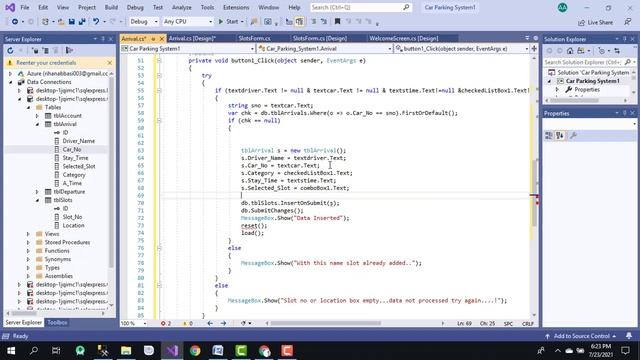The width and height of the screenshot is (640, 360).
Task: Click the Live Share button
Action: pyautogui.click(x=596, y=22)
